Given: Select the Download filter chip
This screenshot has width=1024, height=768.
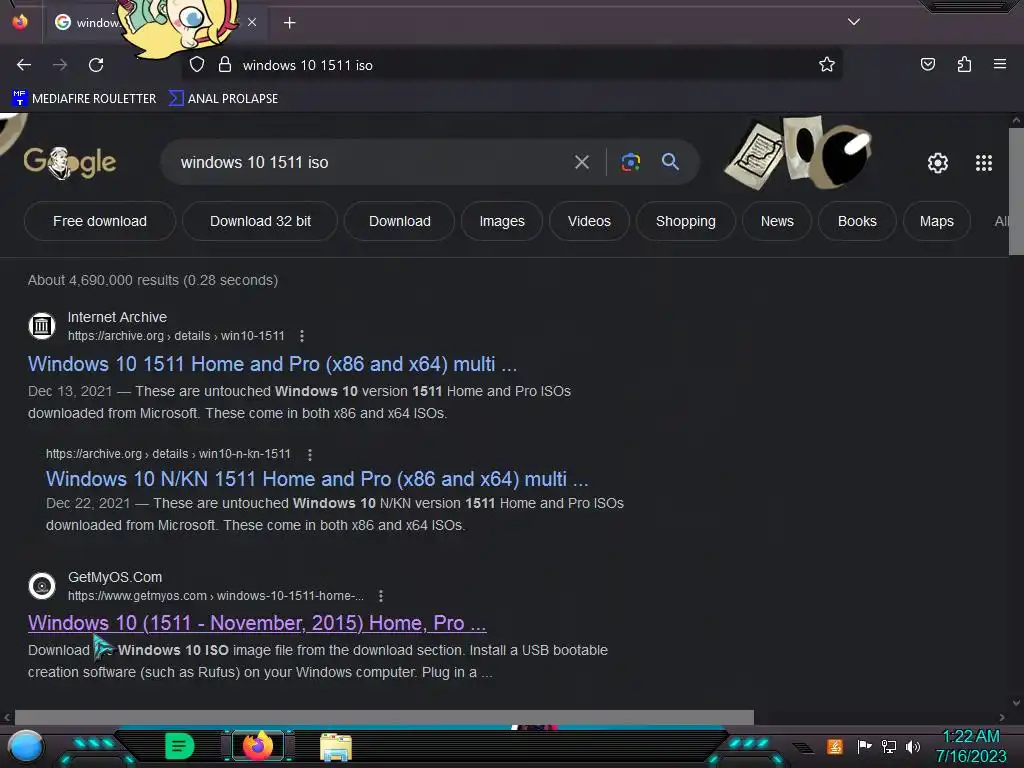Looking at the screenshot, I should click(400, 221).
